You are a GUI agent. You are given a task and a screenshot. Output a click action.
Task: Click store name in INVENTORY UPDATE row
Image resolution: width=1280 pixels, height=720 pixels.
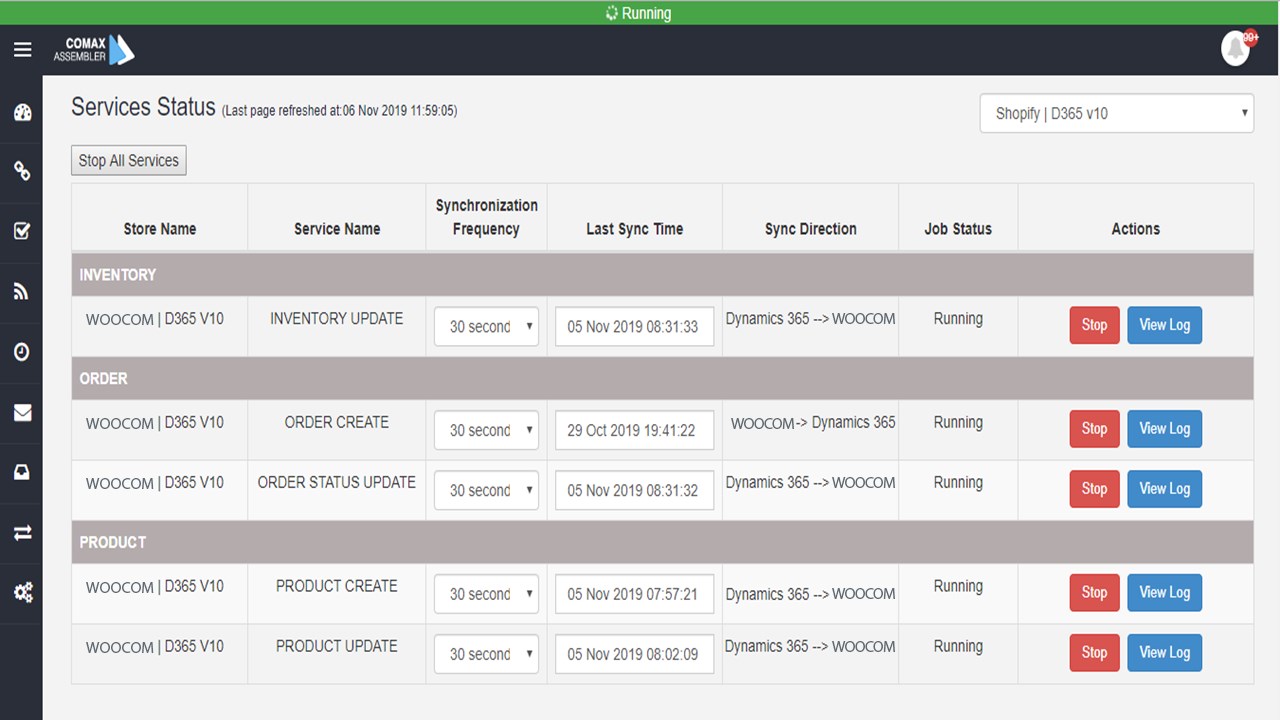[155, 319]
